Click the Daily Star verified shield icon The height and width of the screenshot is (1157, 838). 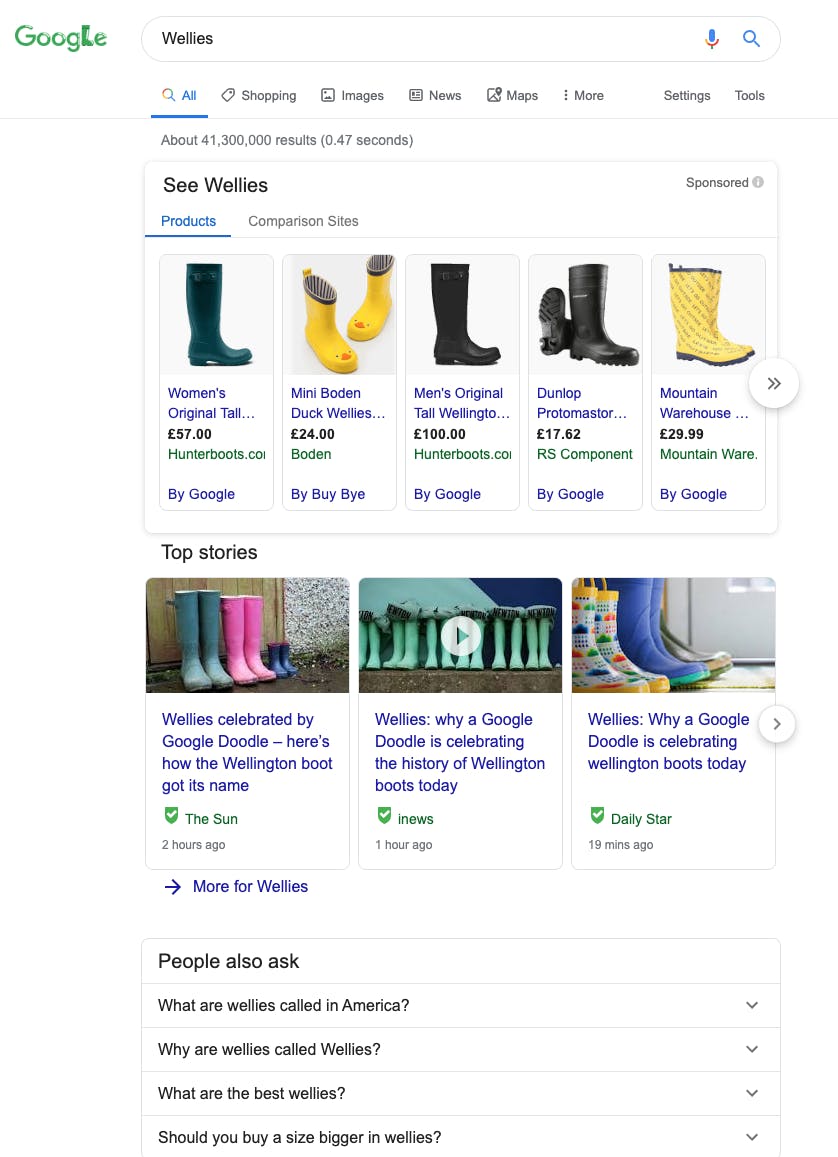pos(598,815)
